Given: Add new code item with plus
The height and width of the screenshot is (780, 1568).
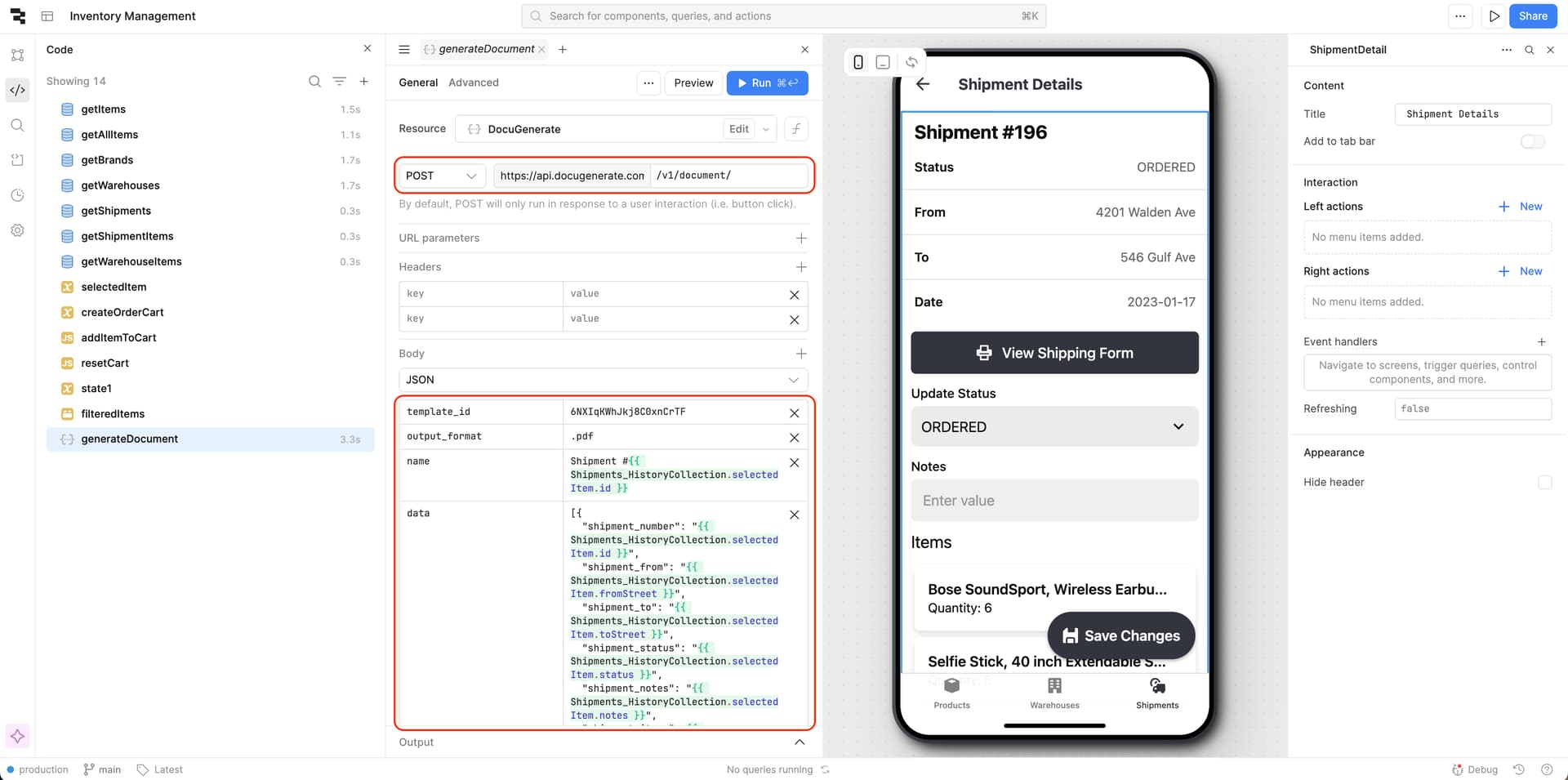Looking at the screenshot, I should pyautogui.click(x=364, y=81).
